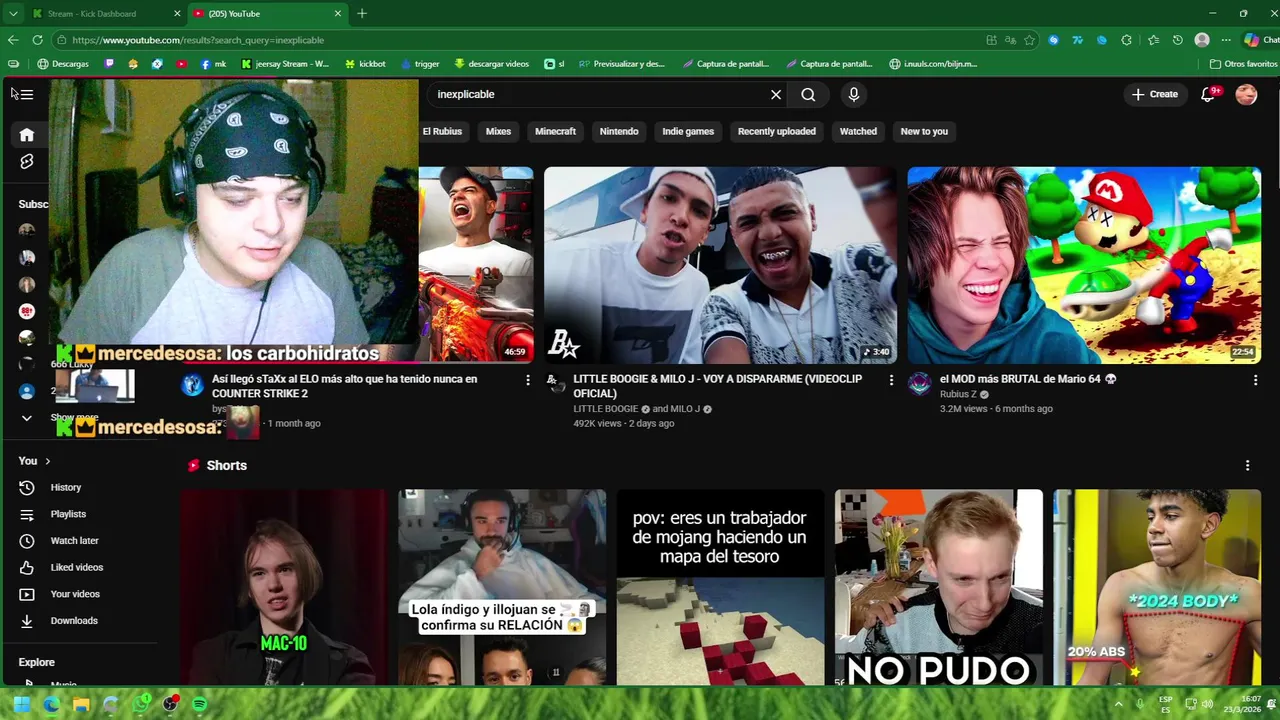1280x720 pixels.
Task: Open the Descargas bookmark
Action: coord(62,64)
